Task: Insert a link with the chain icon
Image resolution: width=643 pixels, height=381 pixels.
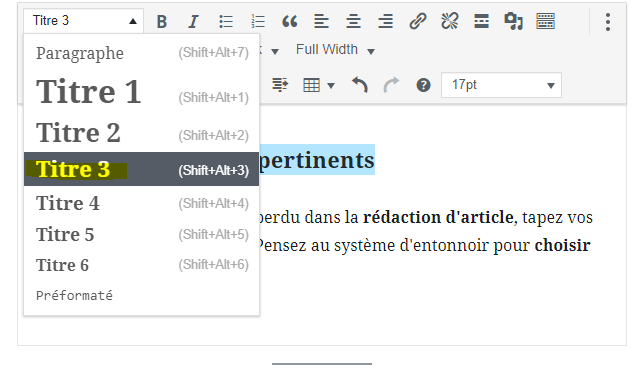Action: 417,21
